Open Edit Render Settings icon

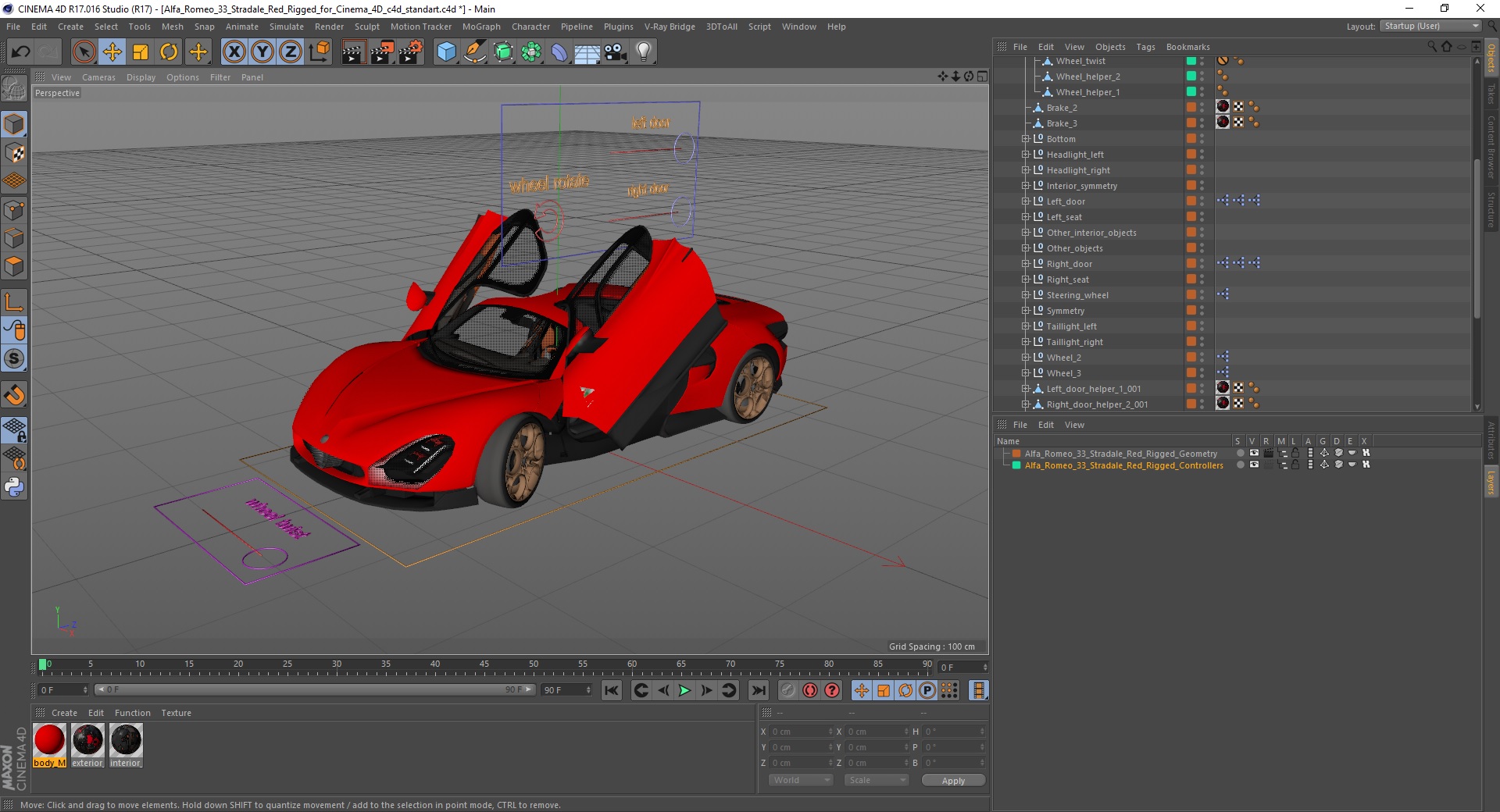pos(411,52)
